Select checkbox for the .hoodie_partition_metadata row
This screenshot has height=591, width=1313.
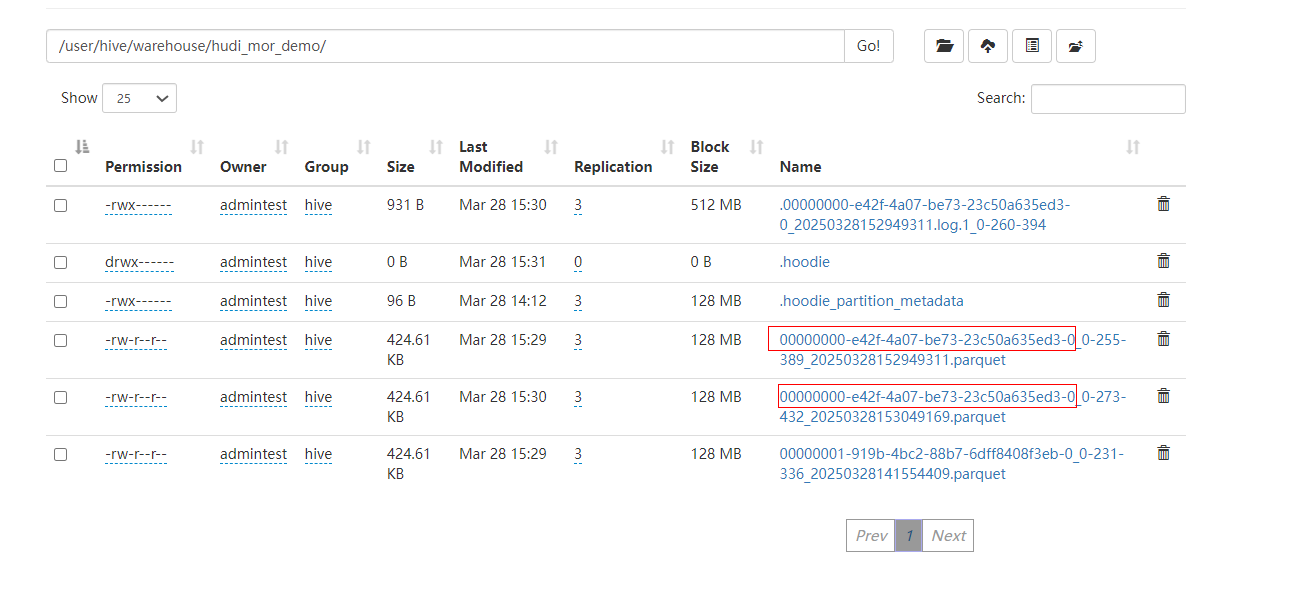pos(60,301)
